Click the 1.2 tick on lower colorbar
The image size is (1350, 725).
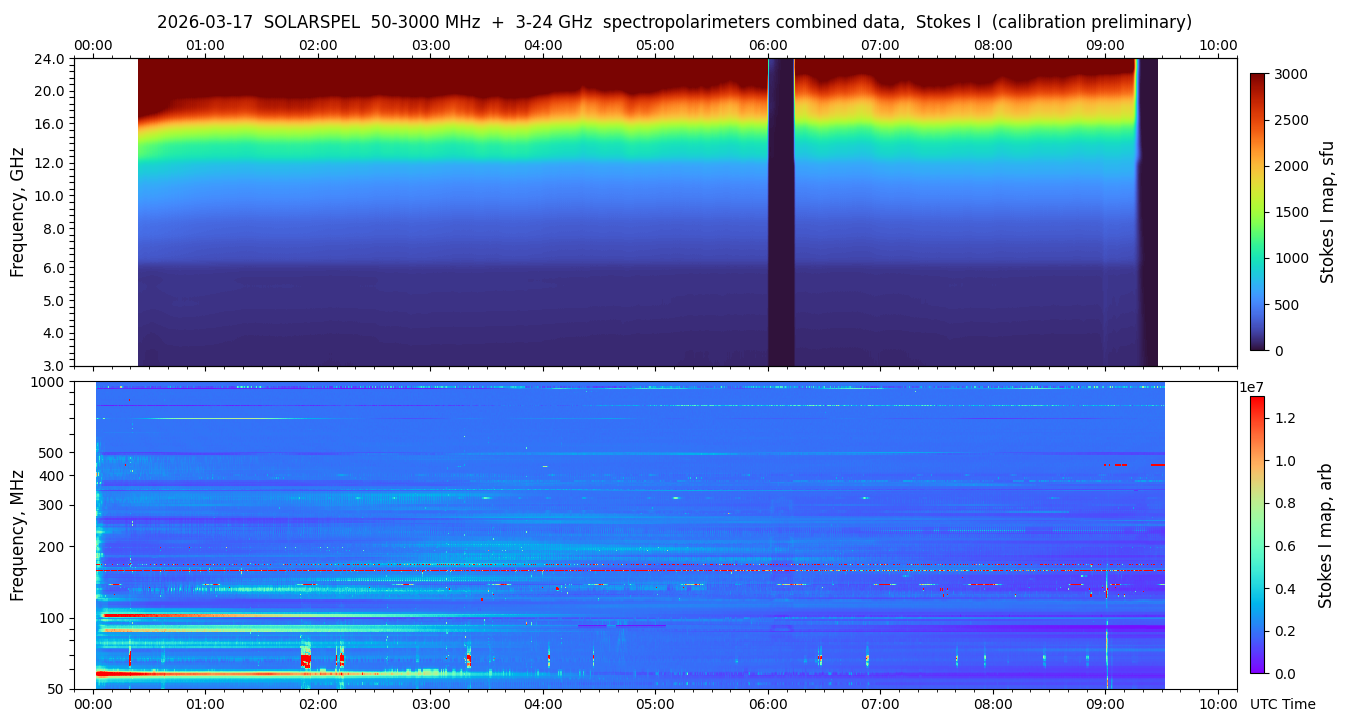[x=1283, y=418]
